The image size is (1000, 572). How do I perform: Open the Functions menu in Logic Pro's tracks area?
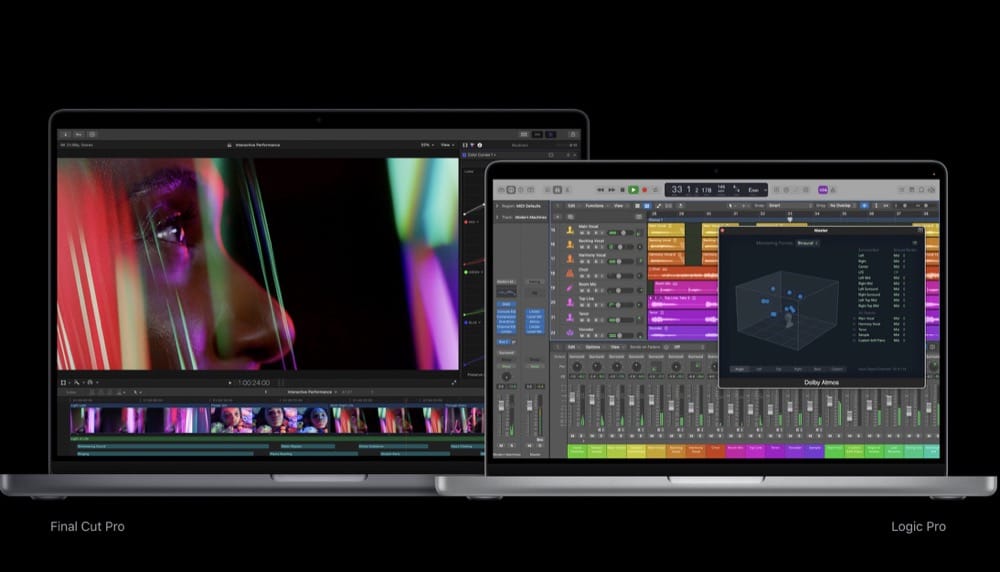(x=595, y=206)
